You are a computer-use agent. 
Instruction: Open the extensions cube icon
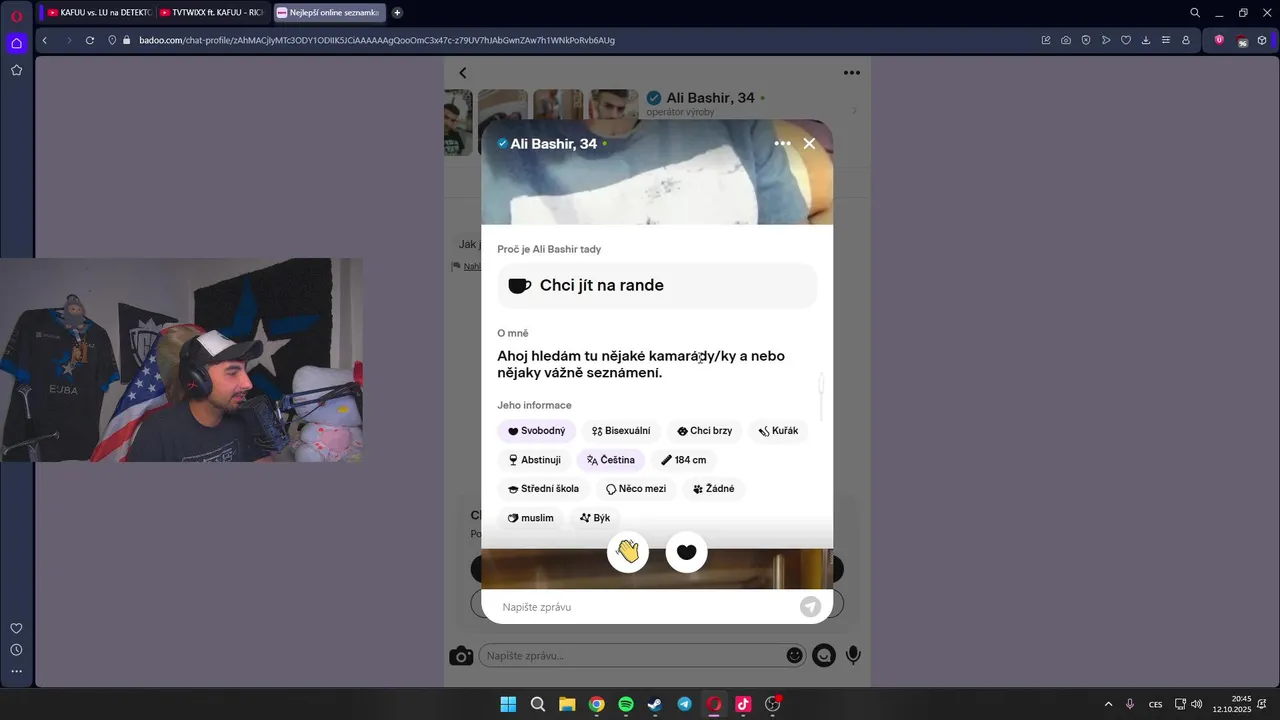coord(1262,40)
